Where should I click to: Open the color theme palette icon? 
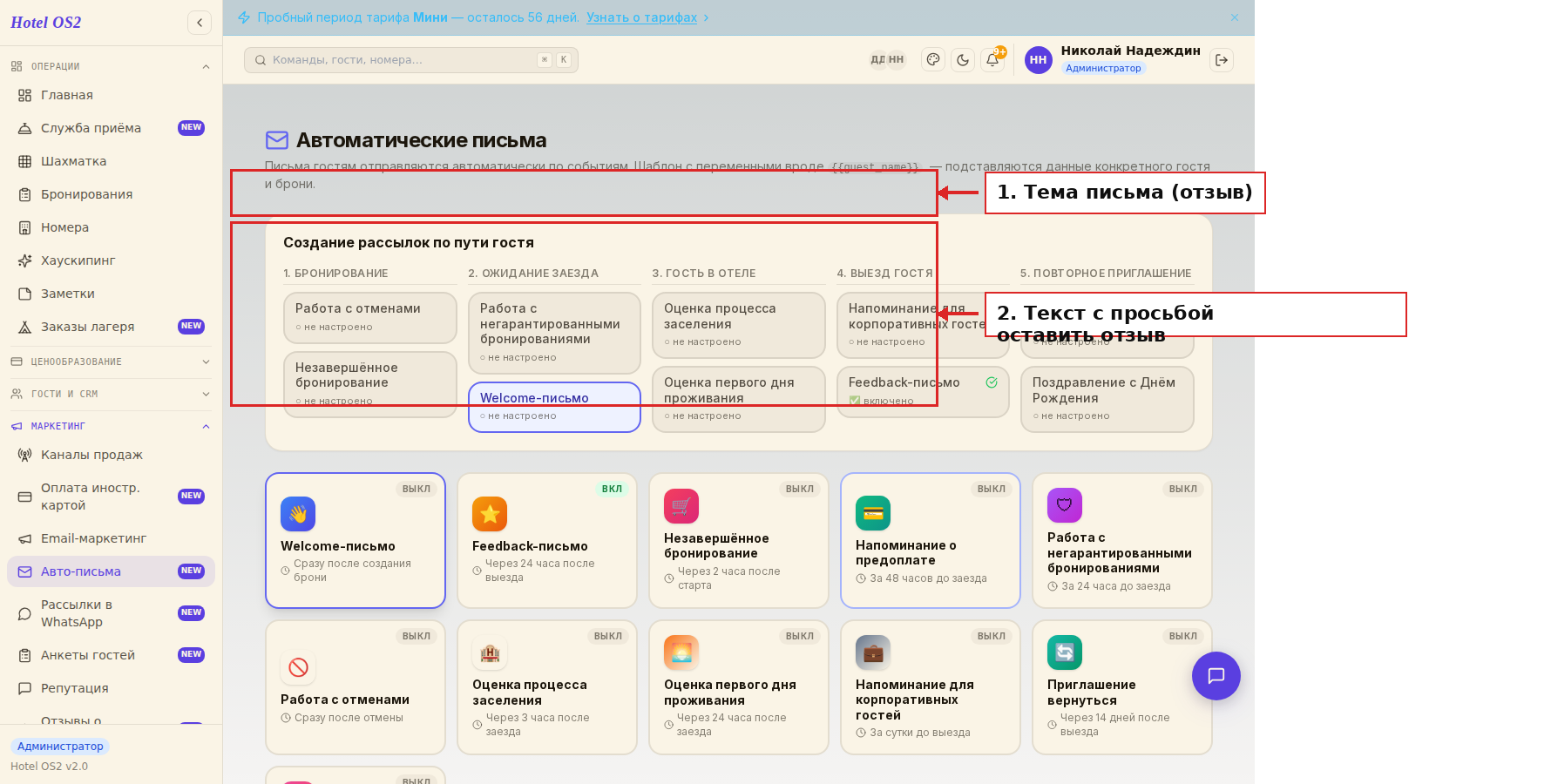point(933,60)
